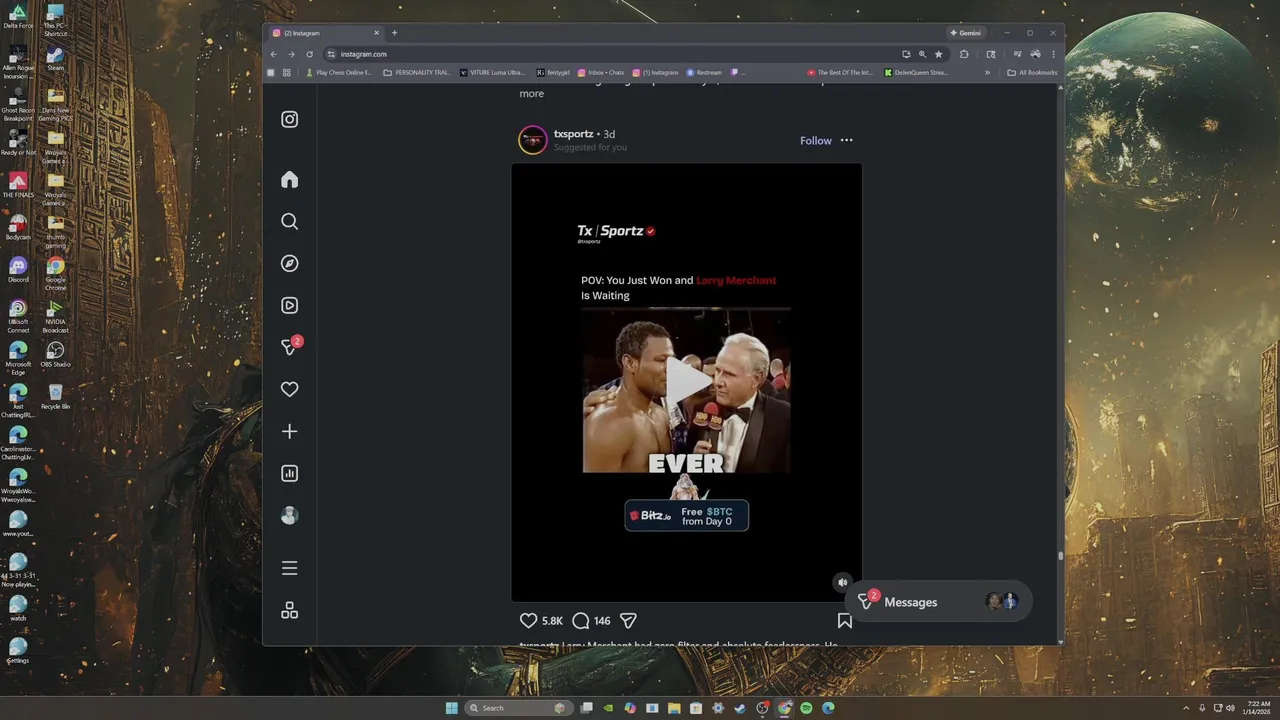
Task: Open the Chrome Extensions puzzle icon
Action: tap(964, 54)
